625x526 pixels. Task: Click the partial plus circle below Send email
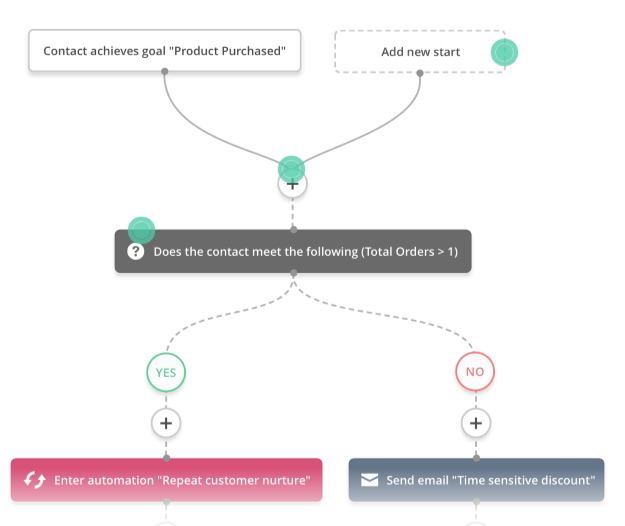pyautogui.click(x=475, y=522)
